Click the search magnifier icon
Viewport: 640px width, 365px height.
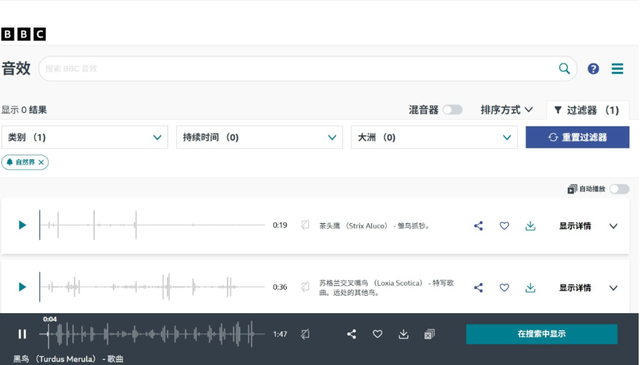pyautogui.click(x=564, y=69)
